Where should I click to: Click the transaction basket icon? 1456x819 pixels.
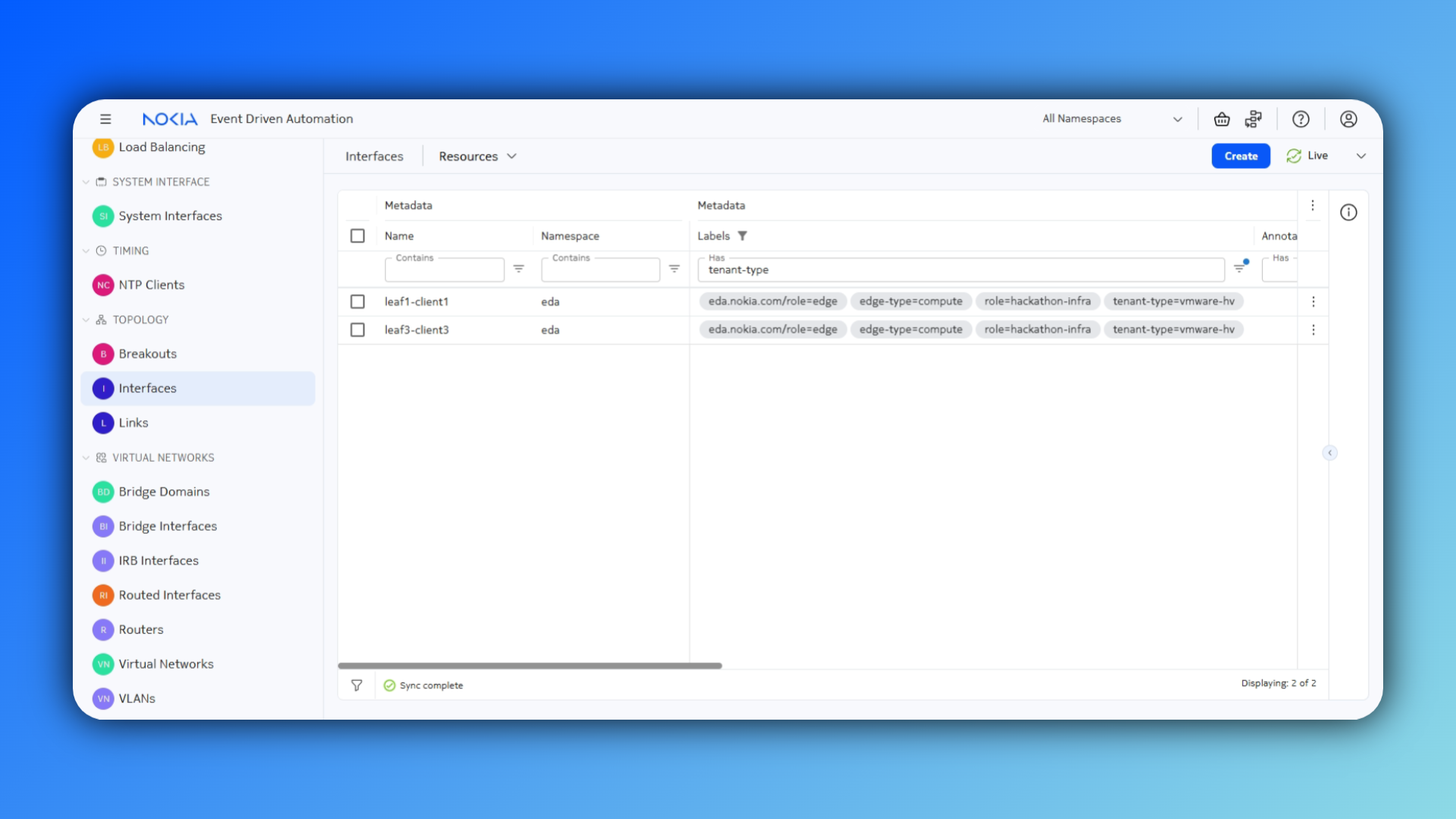pyautogui.click(x=1222, y=119)
